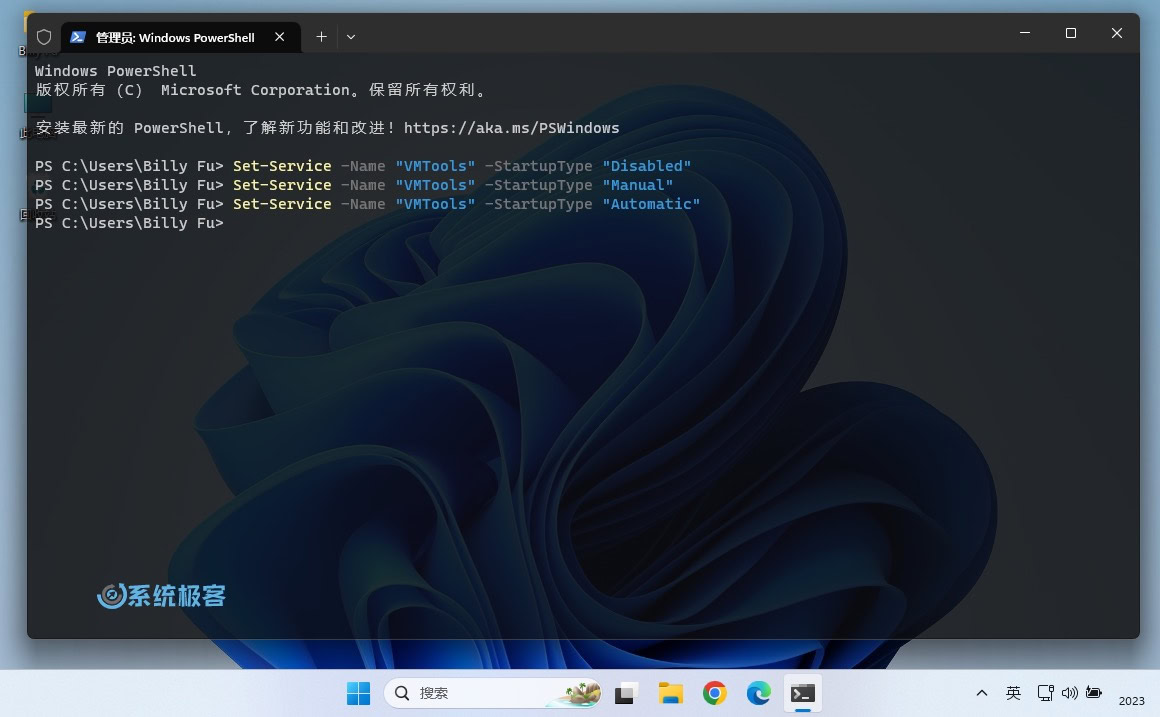Image resolution: width=1160 pixels, height=717 pixels.
Task: Launch Microsoft Edge from taskbar
Action: tap(758, 693)
